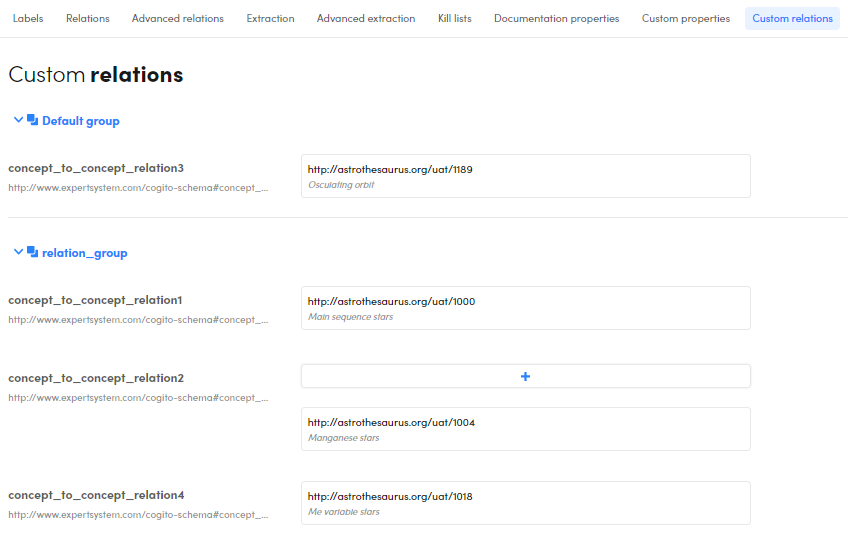Click the Default group stack icon
848x540 pixels.
(33, 120)
